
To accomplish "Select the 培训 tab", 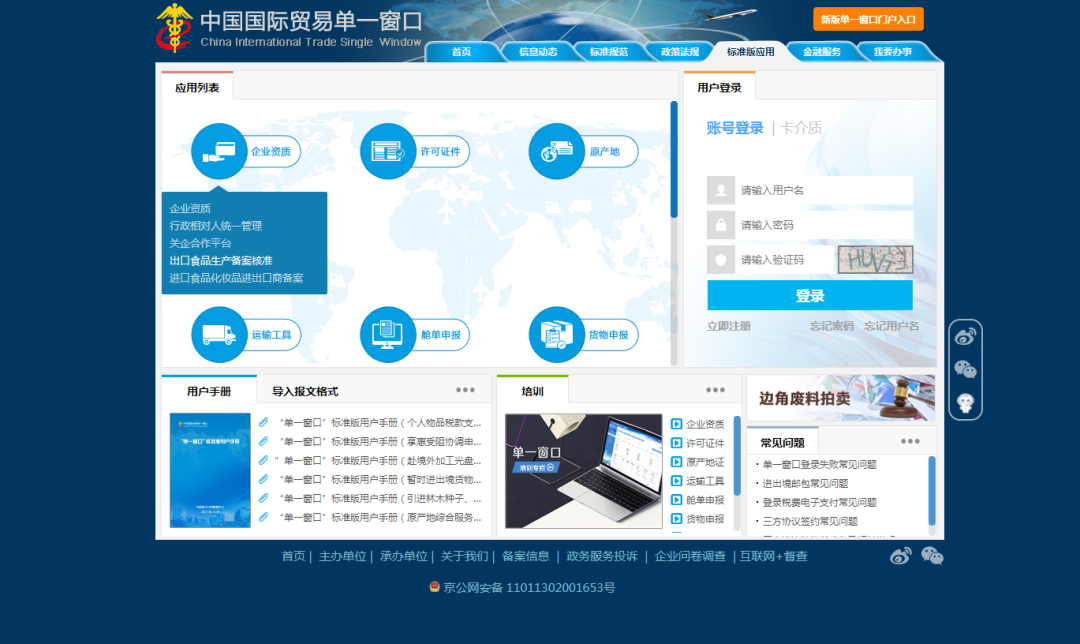I will (532, 391).
